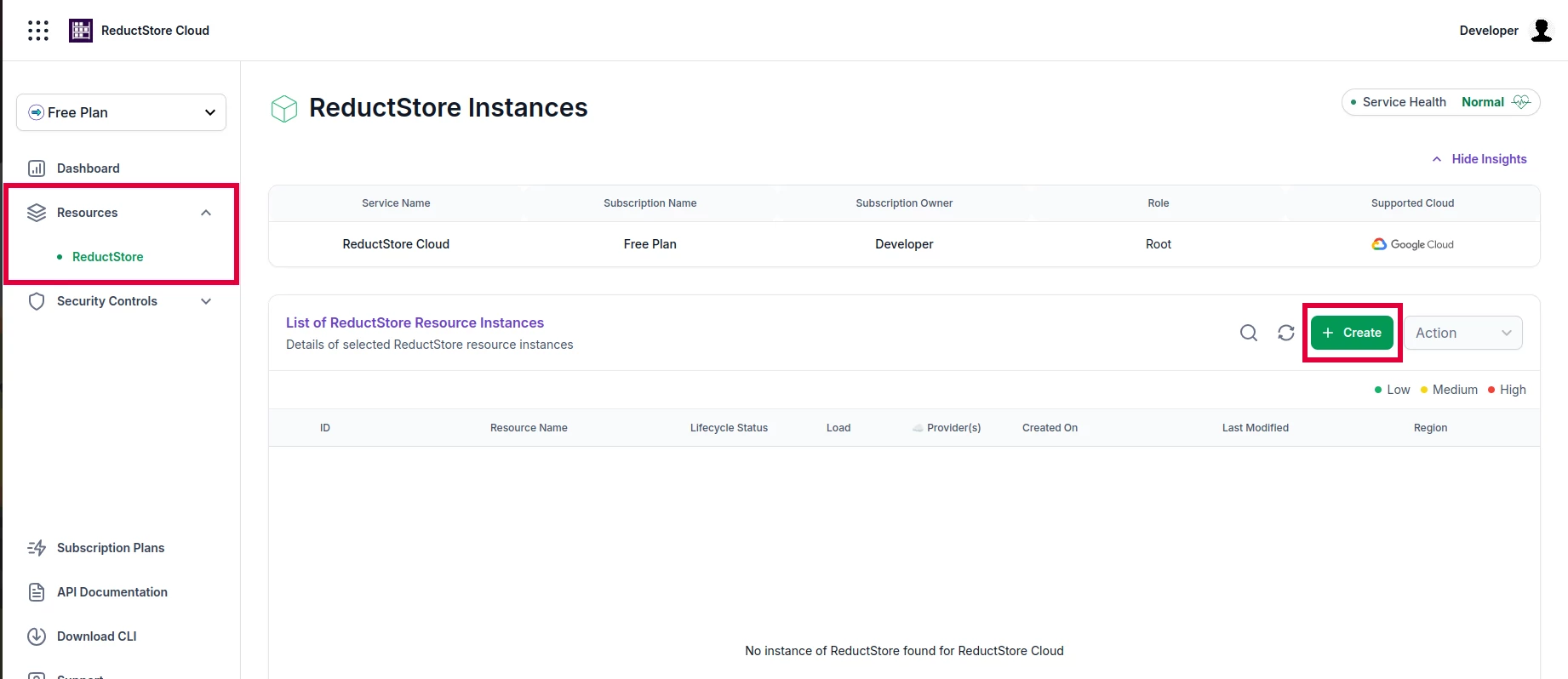Click the Service Health Normal badge
1568x679 pixels.
[x=1441, y=102]
